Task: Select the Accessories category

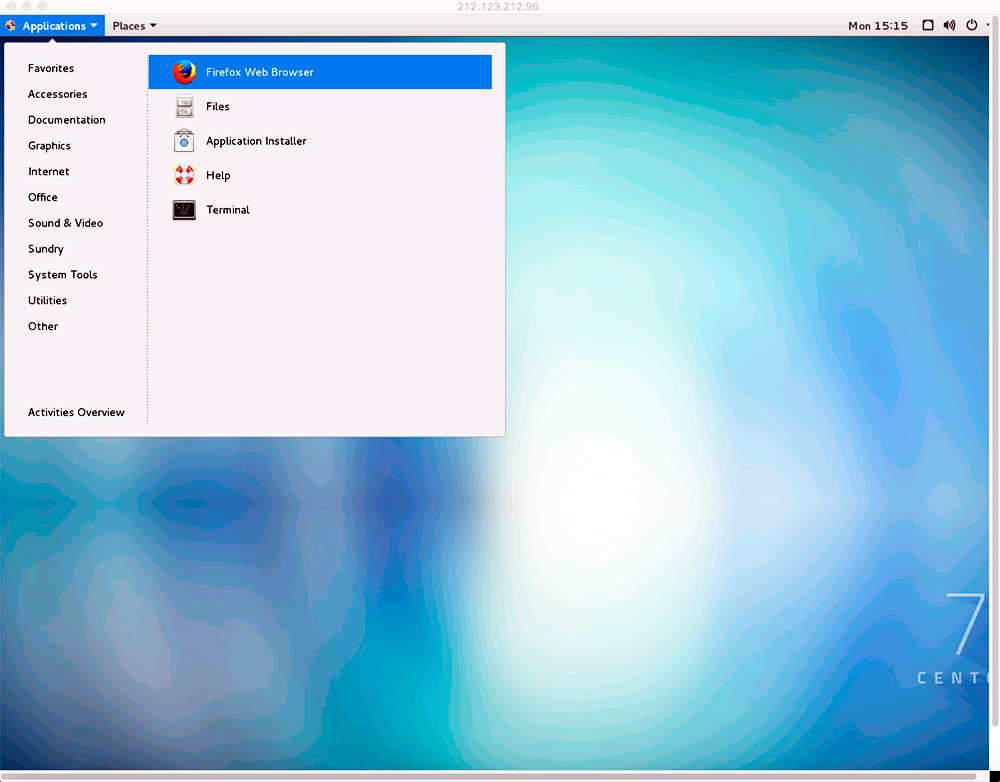Action: pyautogui.click(x=57, y=94)
